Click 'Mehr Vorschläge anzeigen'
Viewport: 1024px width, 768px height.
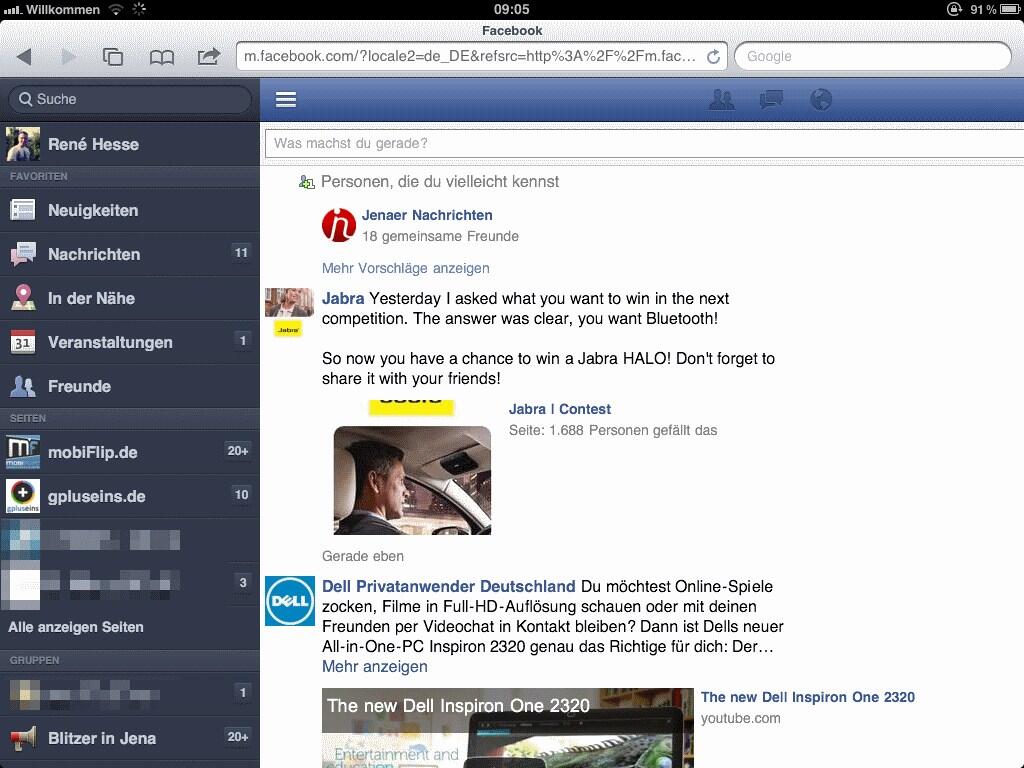tap(406, 268)
